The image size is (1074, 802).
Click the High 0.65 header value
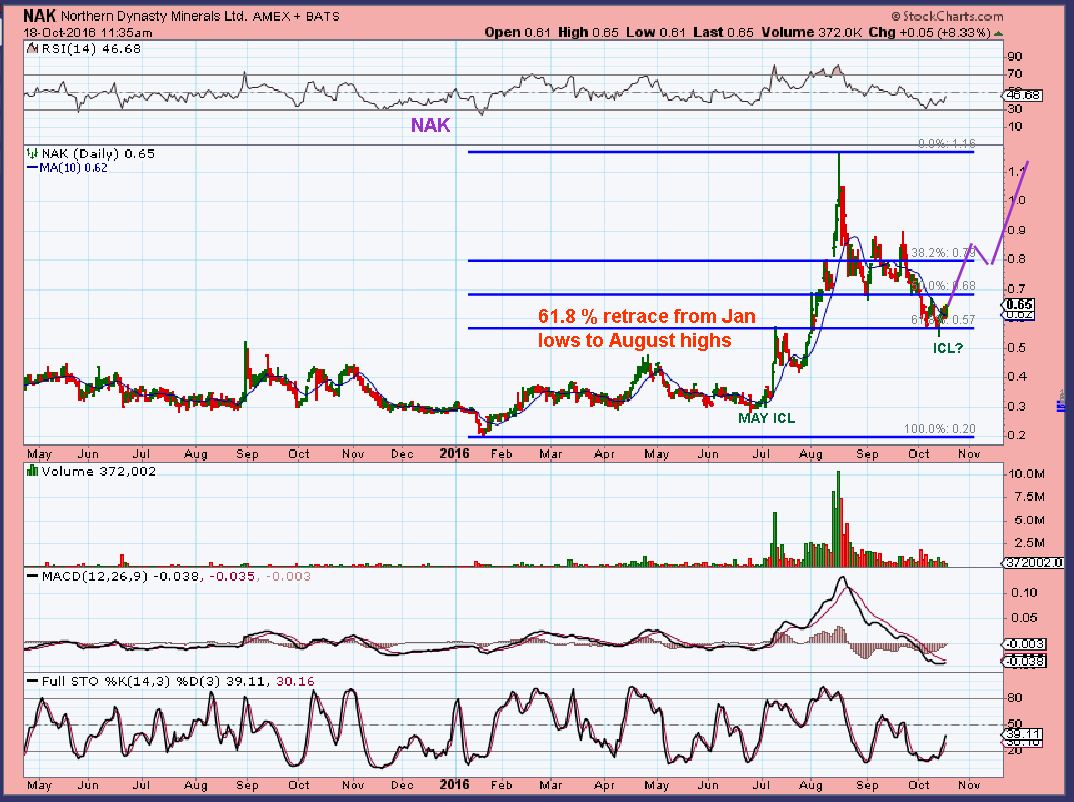pyautogui.click(x=588, y=32)
